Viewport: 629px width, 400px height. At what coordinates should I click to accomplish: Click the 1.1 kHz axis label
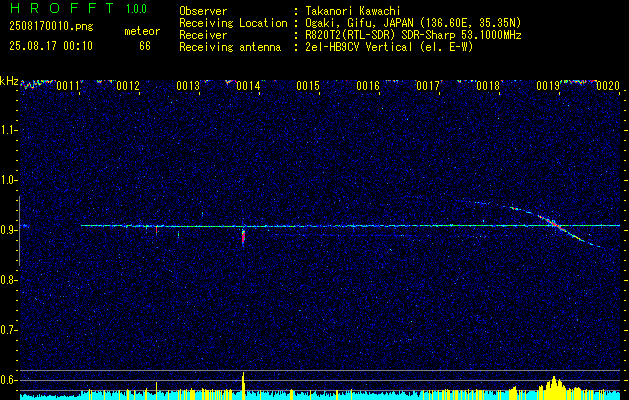pos(7,130)
